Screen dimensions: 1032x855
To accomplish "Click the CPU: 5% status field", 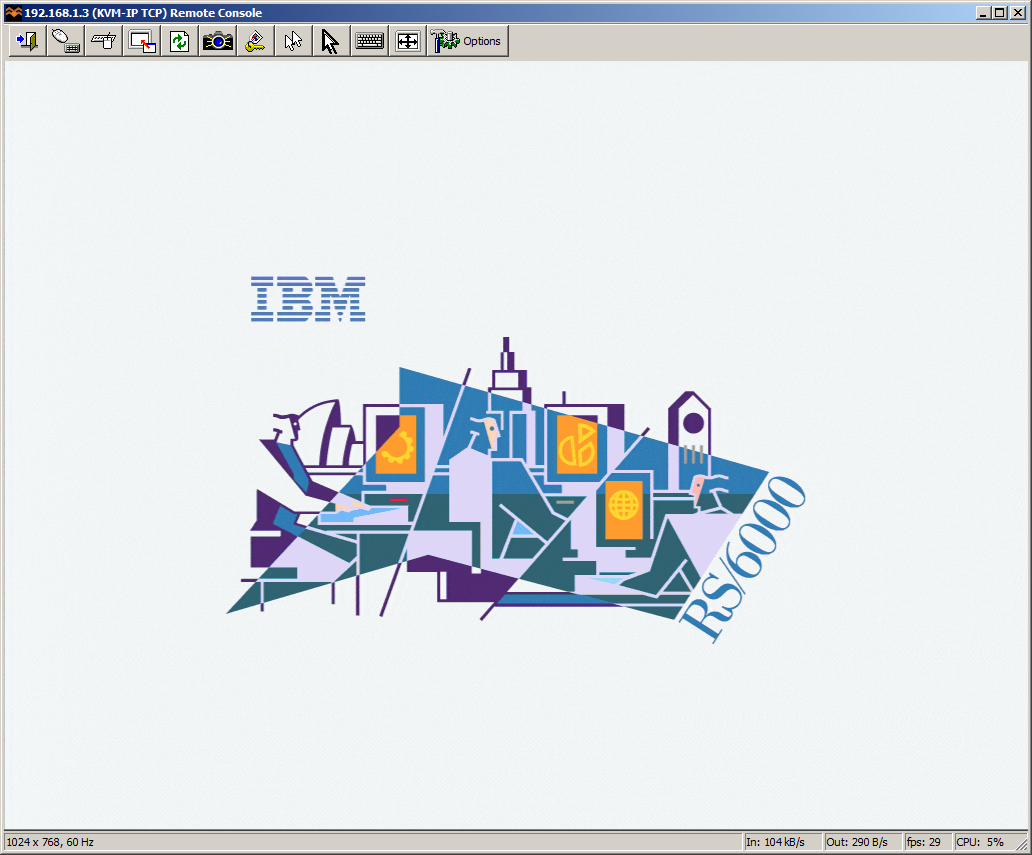I will pos(985,842).
